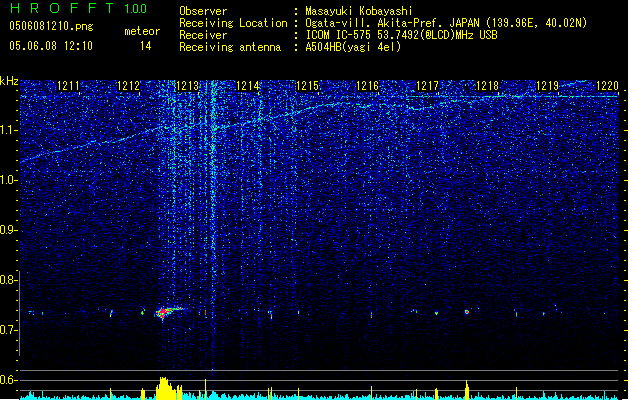
Task: Click the A504HB(yagi 4el) antenna text
Action: pyautogui.click(x=353, y=47)
